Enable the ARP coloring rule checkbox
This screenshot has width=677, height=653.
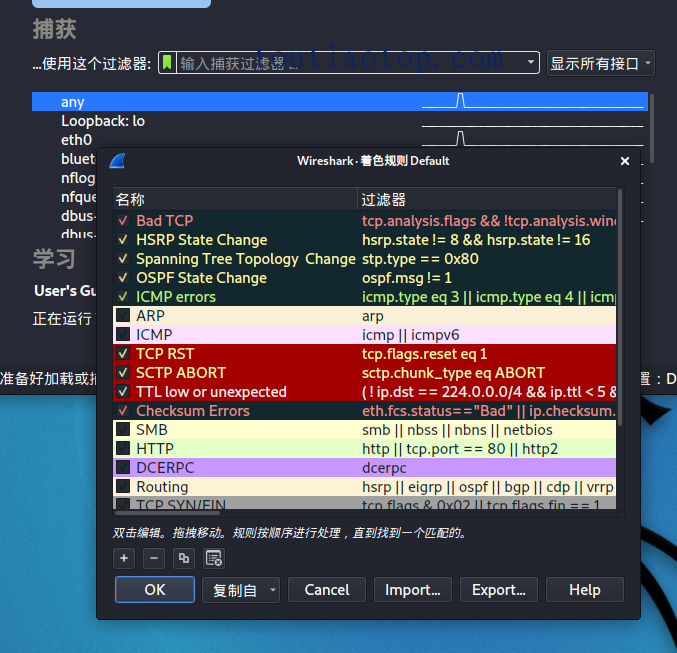[123, 316]
